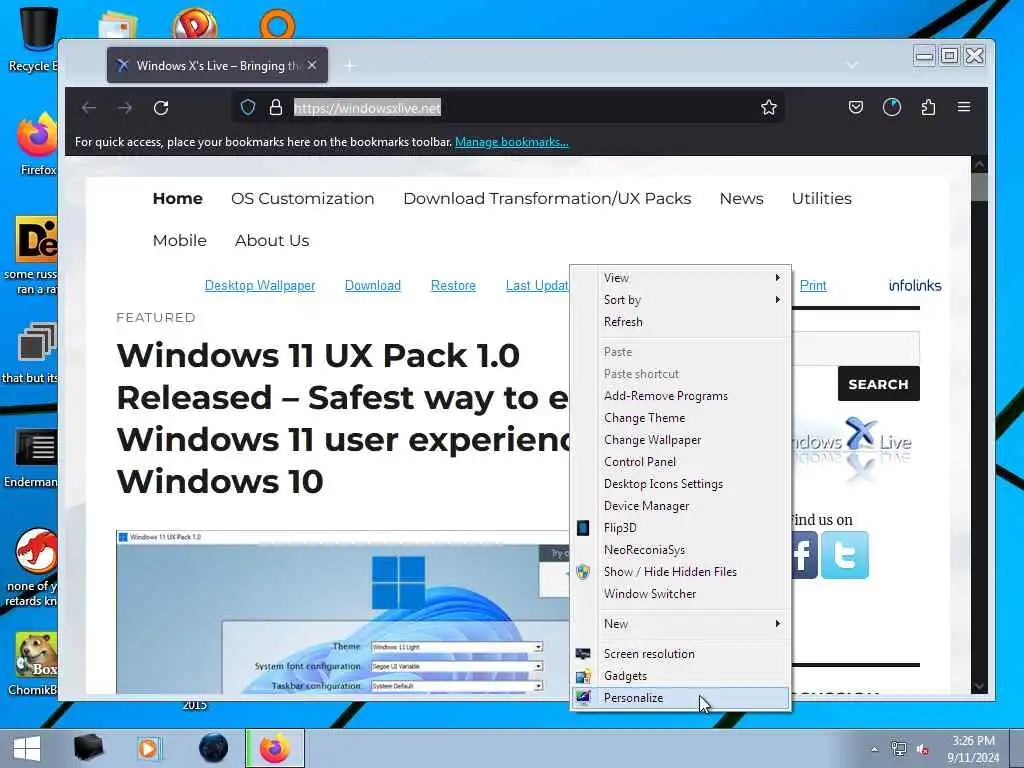Screen dimensions: 1024x768
Task: Click the Print link
Action: 813,285
